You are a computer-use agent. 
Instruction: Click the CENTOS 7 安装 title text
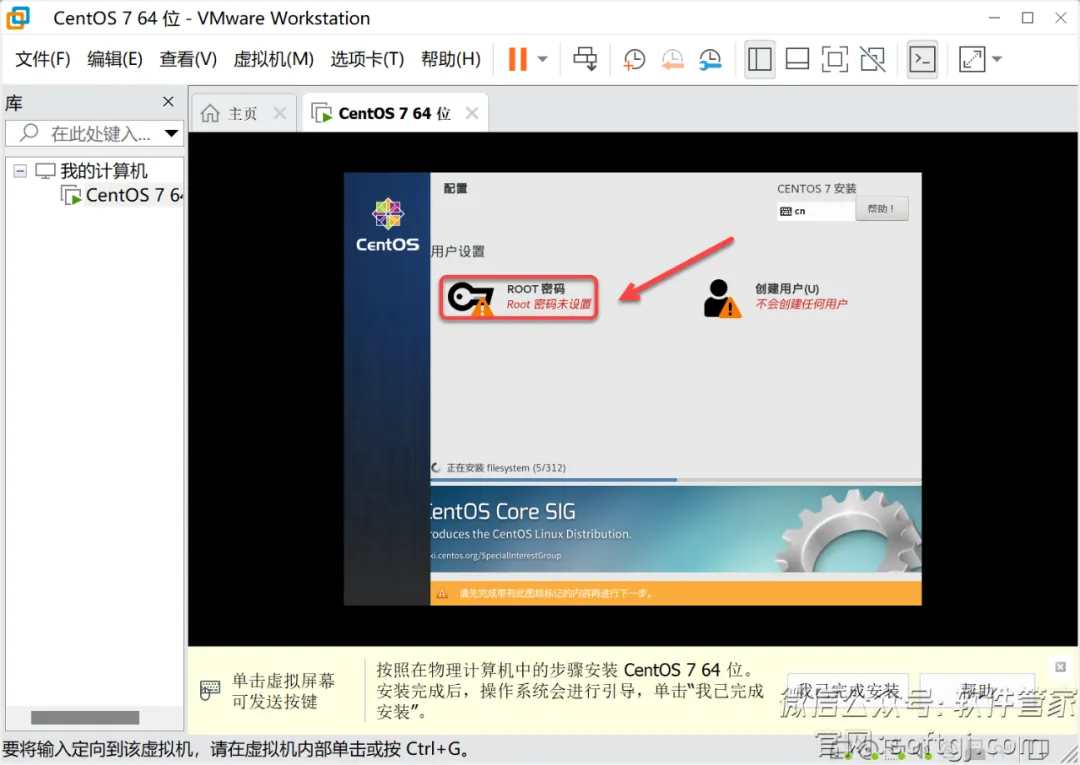816,189
